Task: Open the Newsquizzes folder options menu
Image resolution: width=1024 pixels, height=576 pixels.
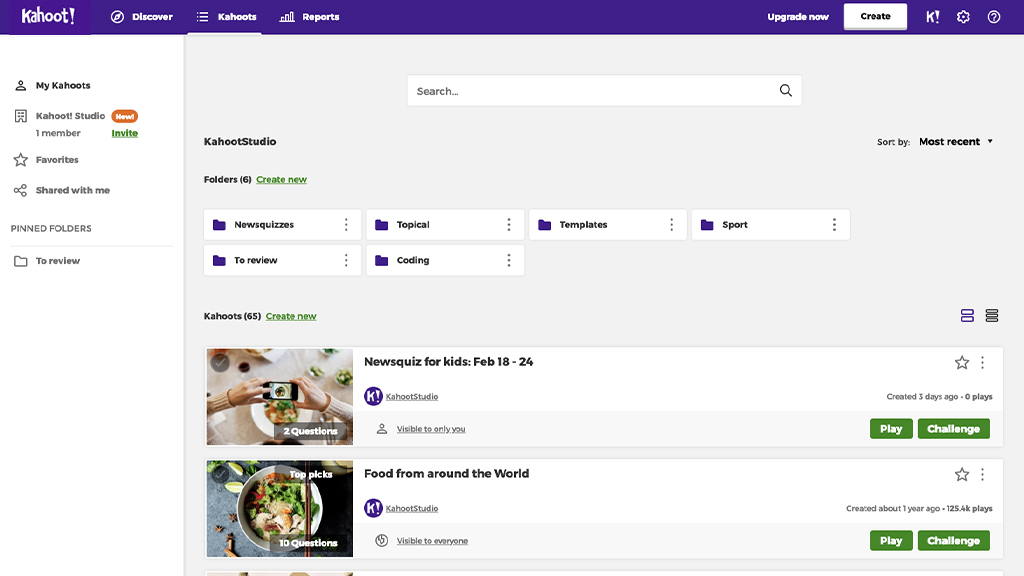Action: click(x=347, y=224)
